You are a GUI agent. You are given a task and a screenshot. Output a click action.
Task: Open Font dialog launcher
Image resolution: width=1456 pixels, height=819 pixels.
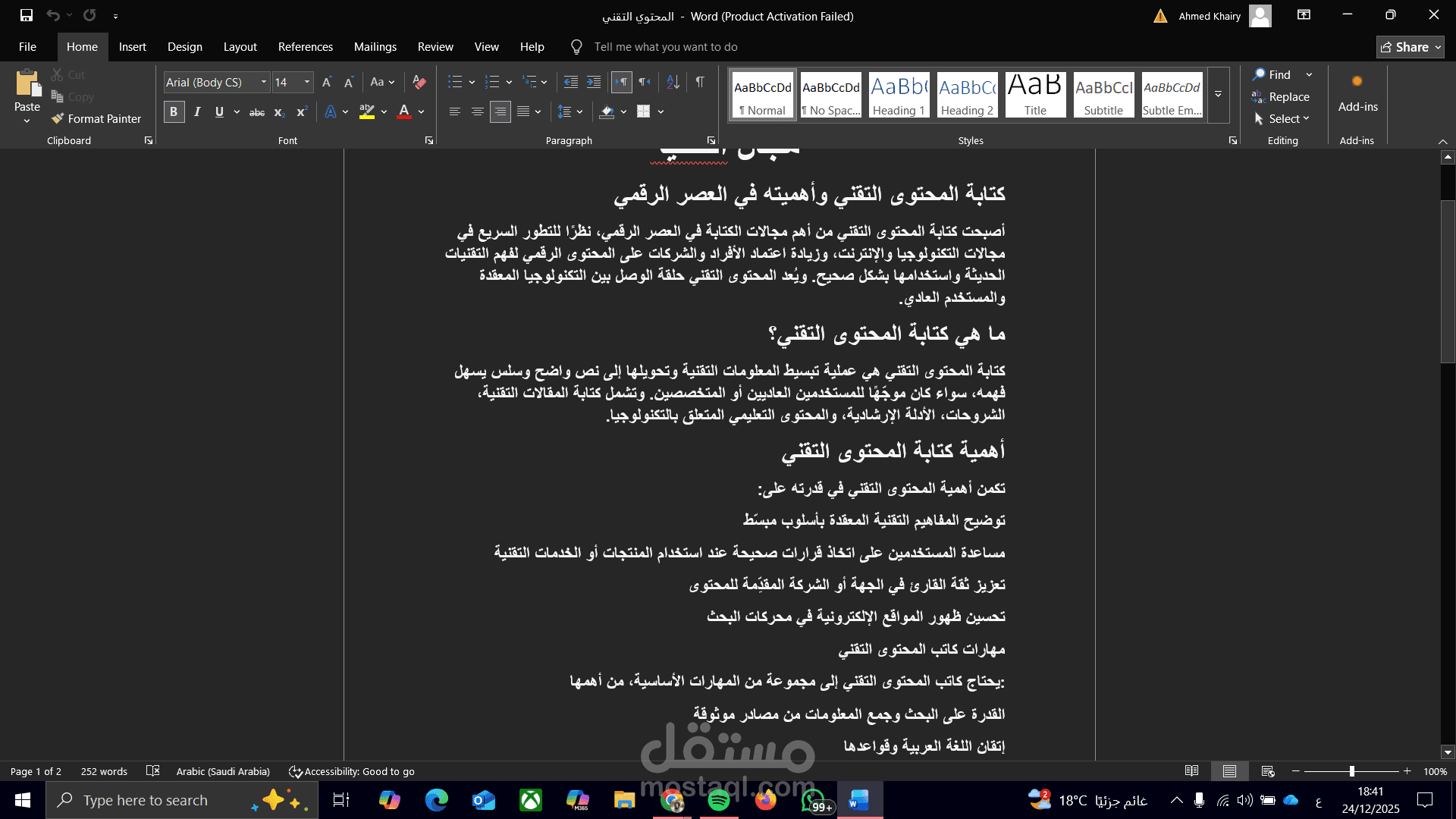point(429,140)
